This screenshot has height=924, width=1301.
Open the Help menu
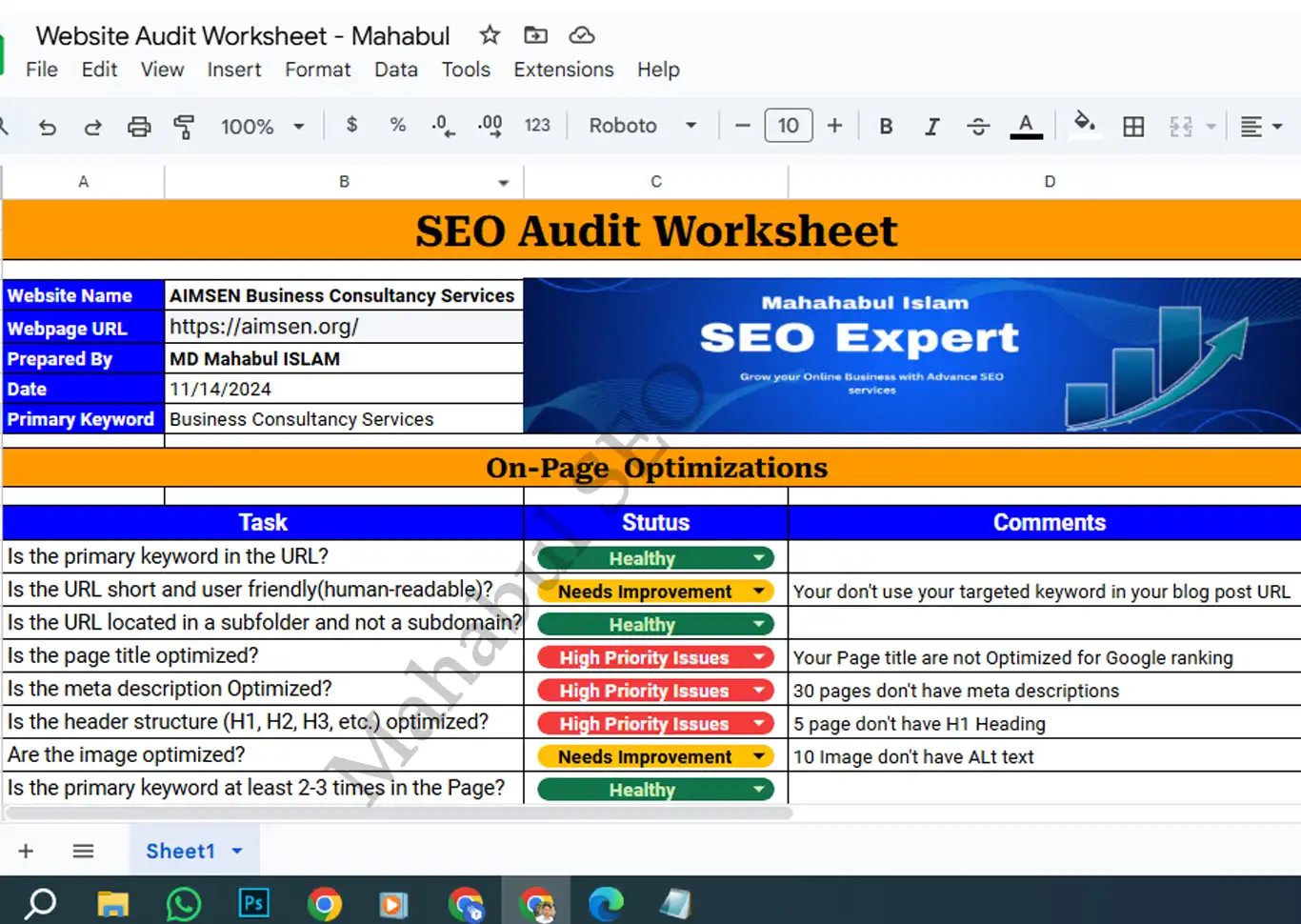[x=658, y=70]
